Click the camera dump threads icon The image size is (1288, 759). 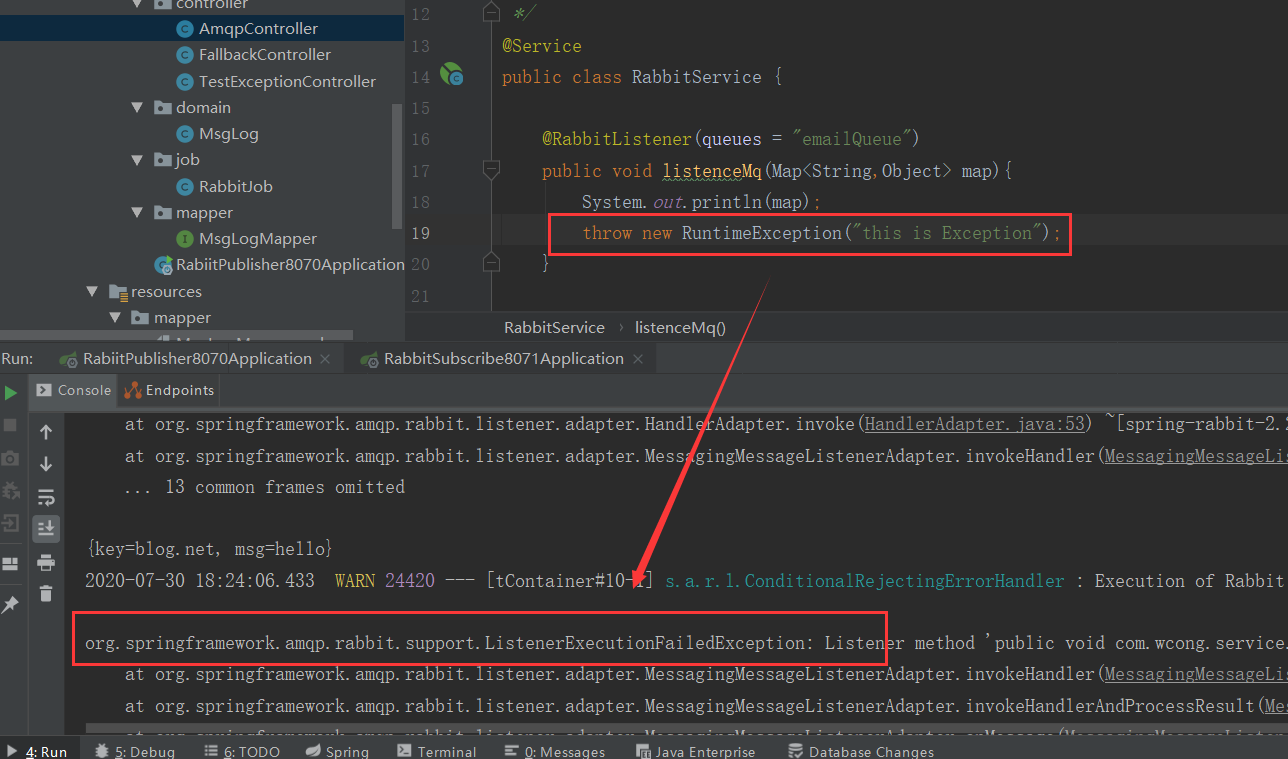10,458
